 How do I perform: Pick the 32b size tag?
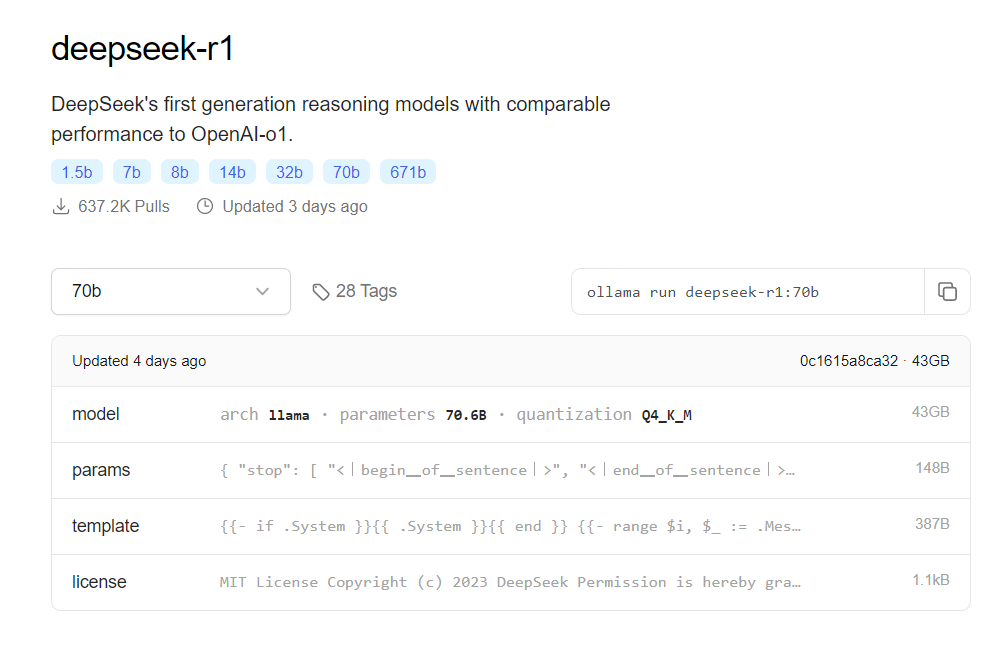(289, 172)
